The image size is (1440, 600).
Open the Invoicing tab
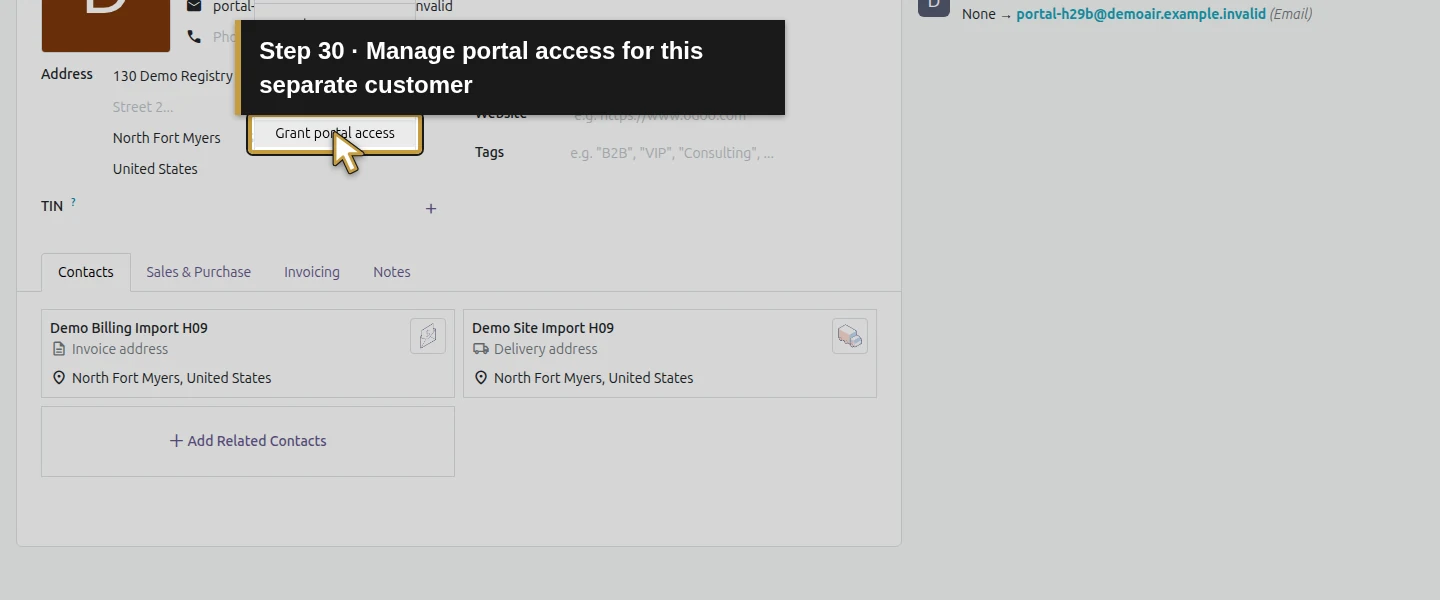click(x=312, y=272)
